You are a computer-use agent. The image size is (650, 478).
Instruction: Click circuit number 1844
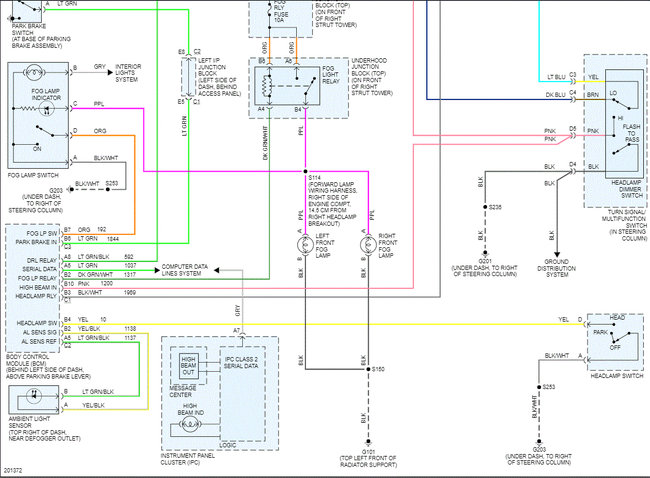click(113, 239)
